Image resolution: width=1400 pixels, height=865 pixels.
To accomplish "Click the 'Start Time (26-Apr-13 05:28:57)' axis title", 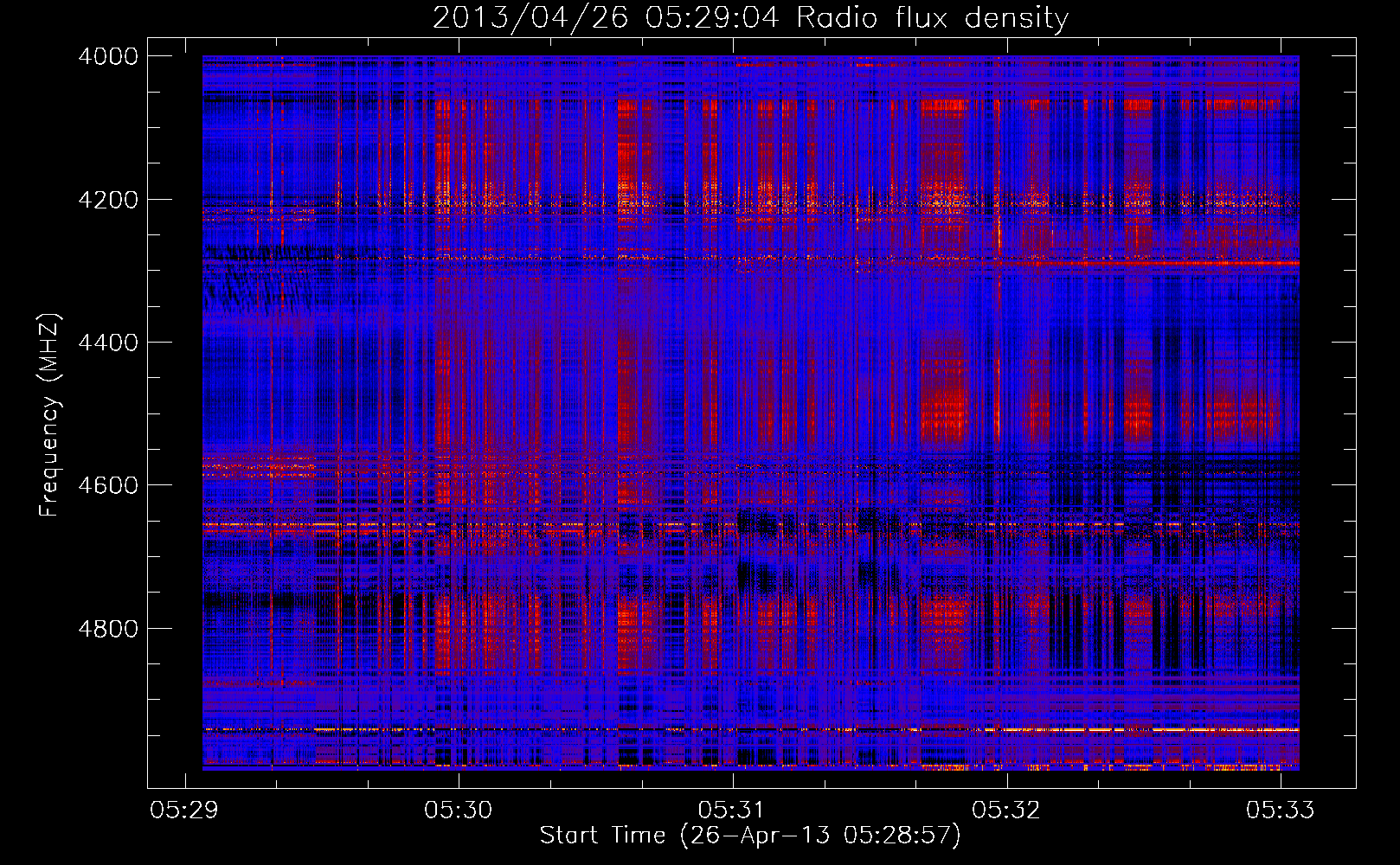I will 750,836.
